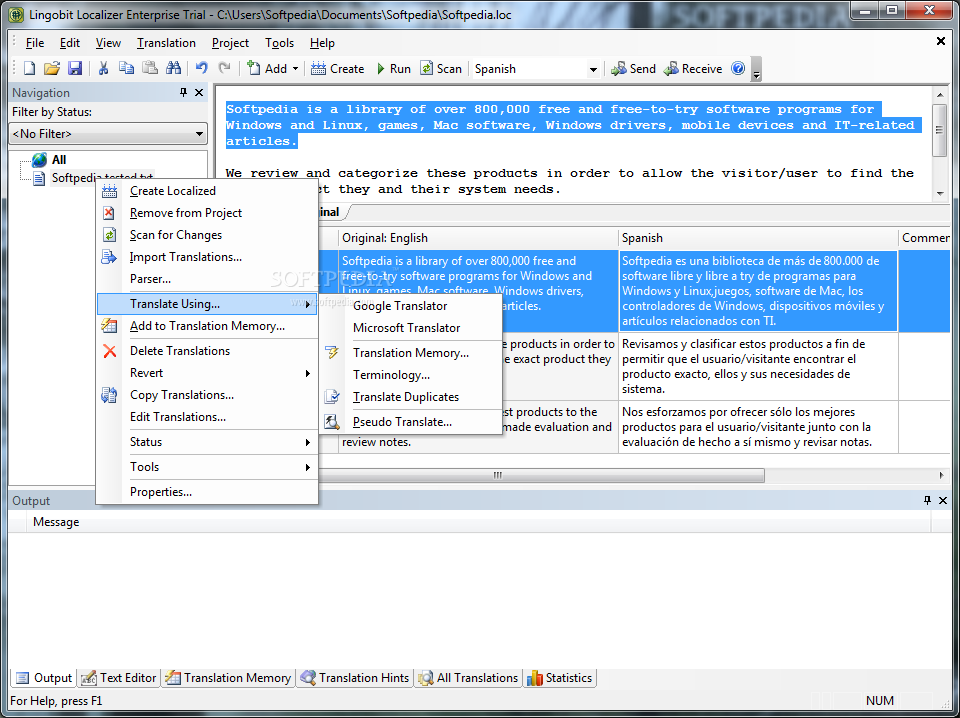Choose Edit Translations...
Screen dimensions: 960x718
[x=207, y=417]
